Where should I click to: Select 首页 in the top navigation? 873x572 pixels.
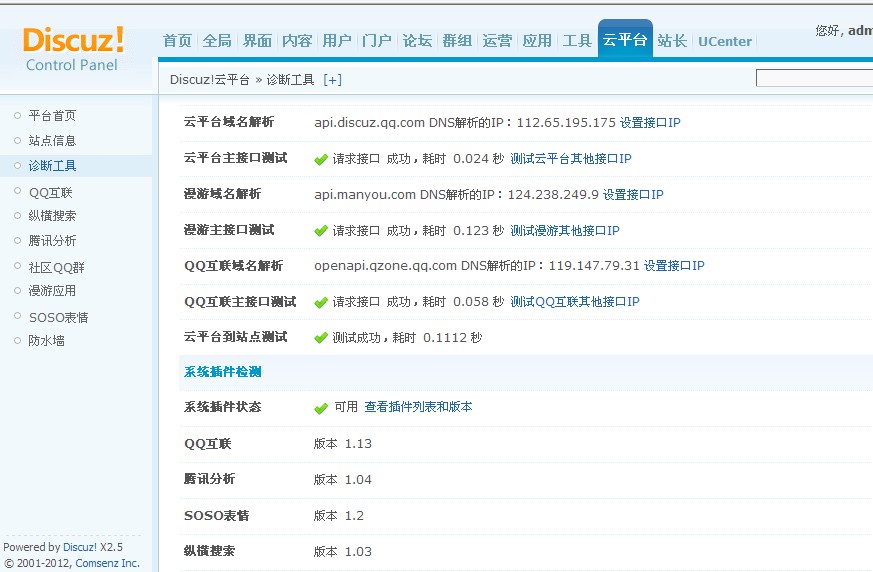click(x=177, y=41)
